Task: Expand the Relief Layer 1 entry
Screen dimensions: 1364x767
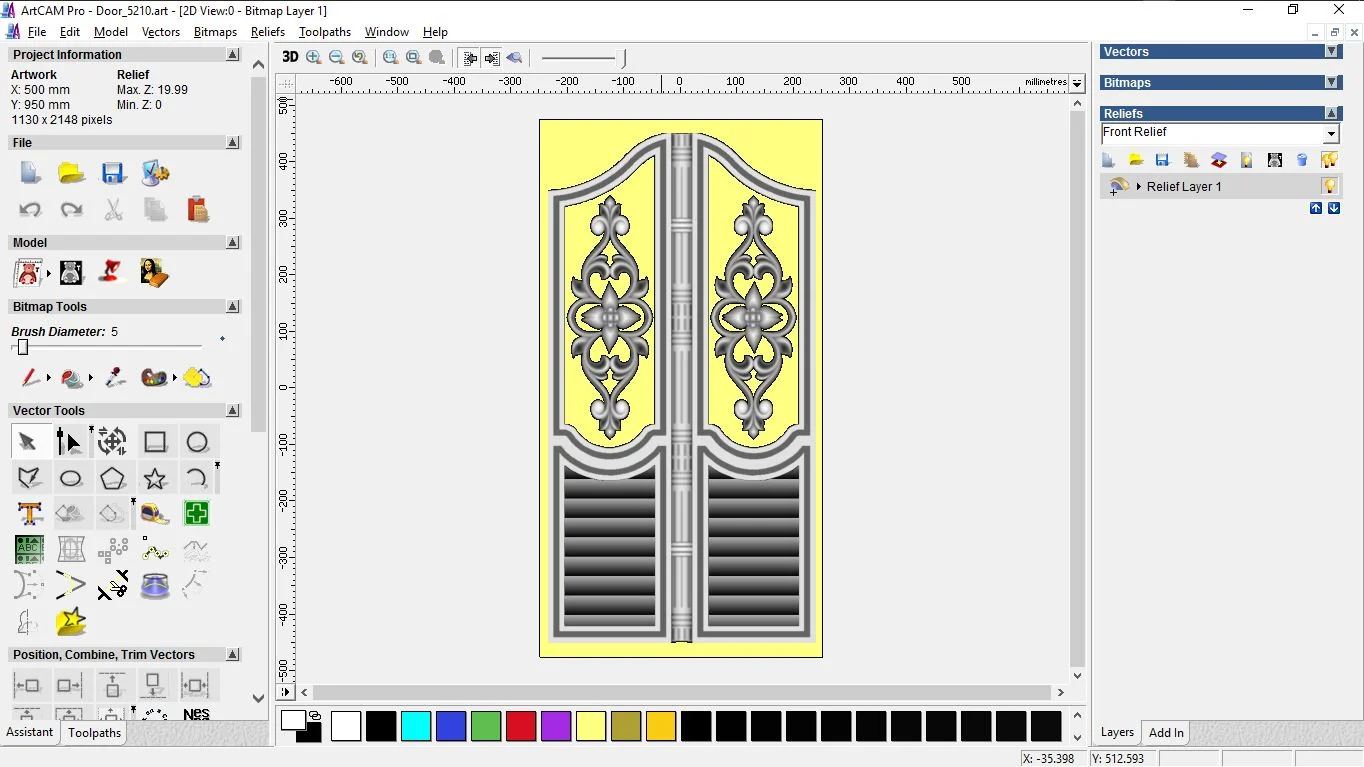Action: pyautogui.click(x=1138, y=186)
